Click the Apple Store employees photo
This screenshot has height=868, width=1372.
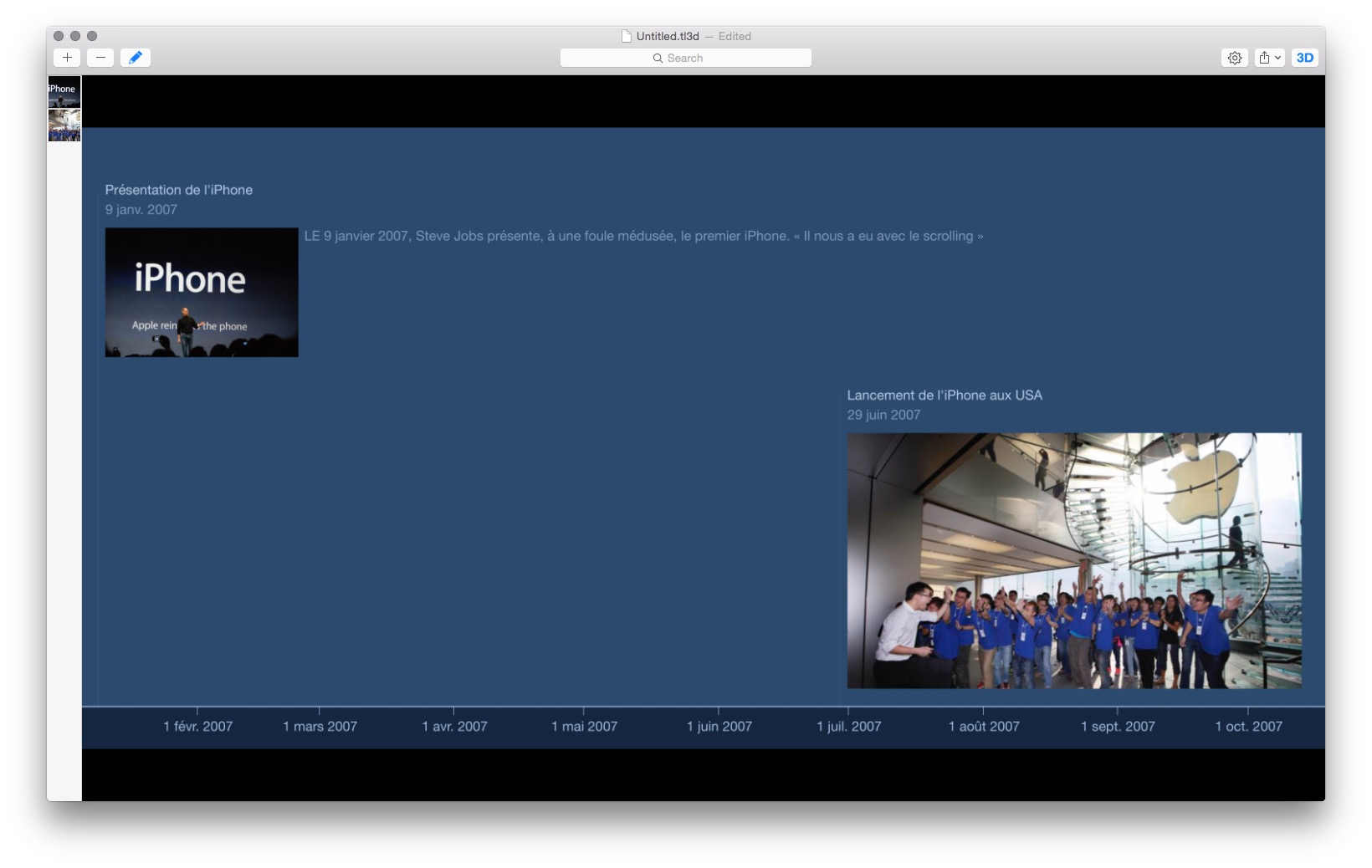(x=1074, y=560)
